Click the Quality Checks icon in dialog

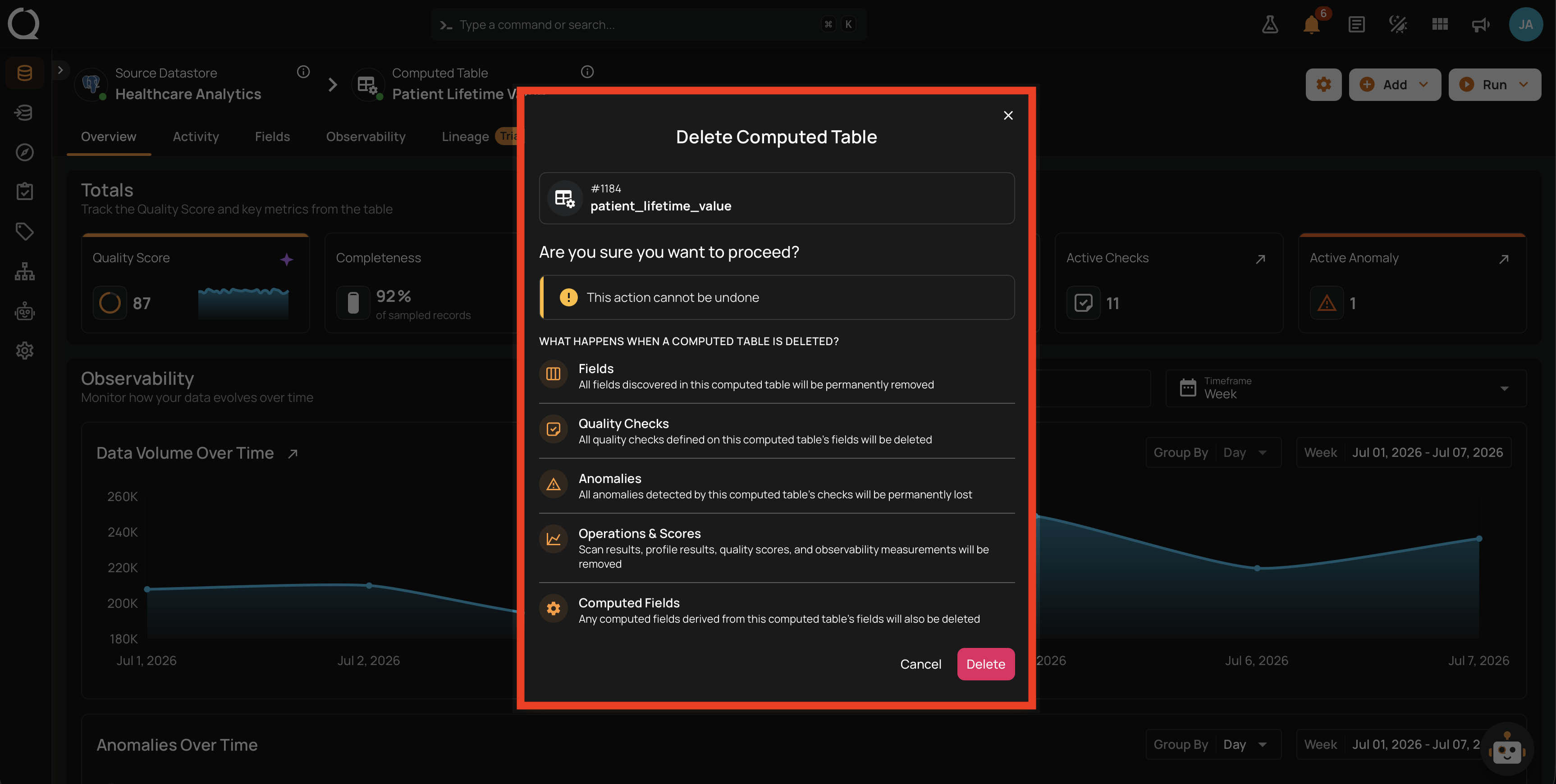click(553, 429)
